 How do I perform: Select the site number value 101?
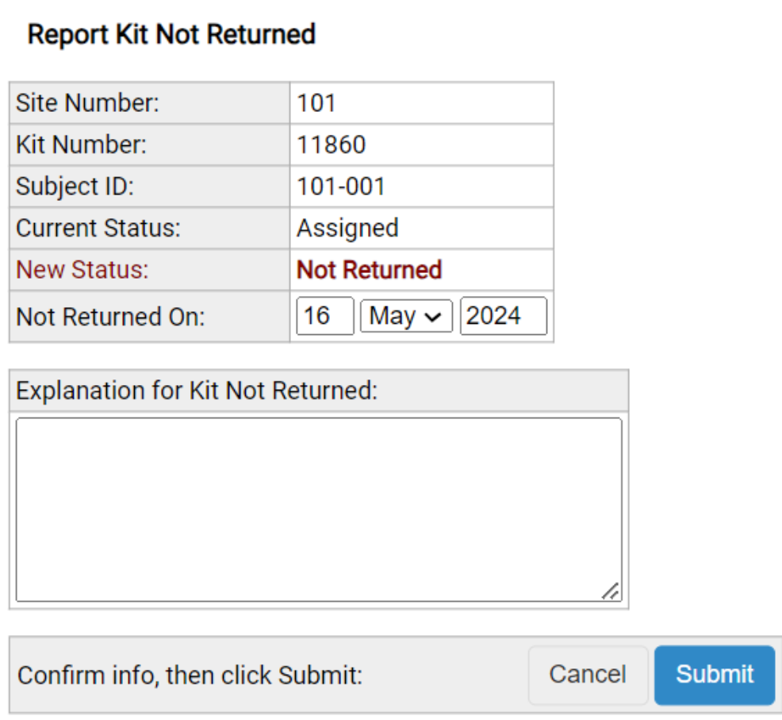316,103
